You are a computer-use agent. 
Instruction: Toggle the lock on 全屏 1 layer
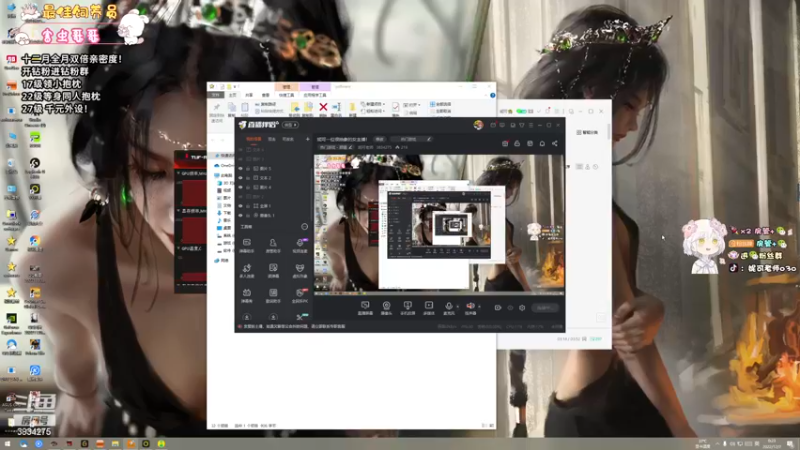click(x=248, y=206)
